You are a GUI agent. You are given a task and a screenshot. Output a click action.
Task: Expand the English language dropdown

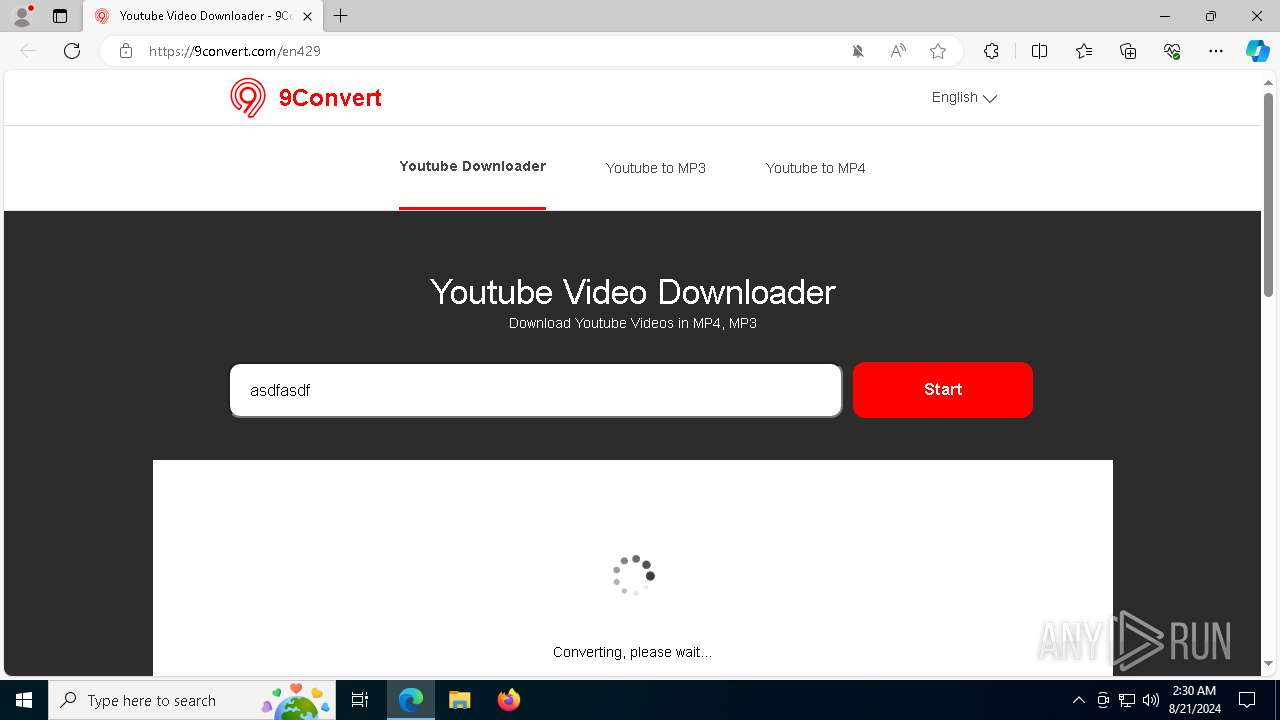click(x=964, y=98)
